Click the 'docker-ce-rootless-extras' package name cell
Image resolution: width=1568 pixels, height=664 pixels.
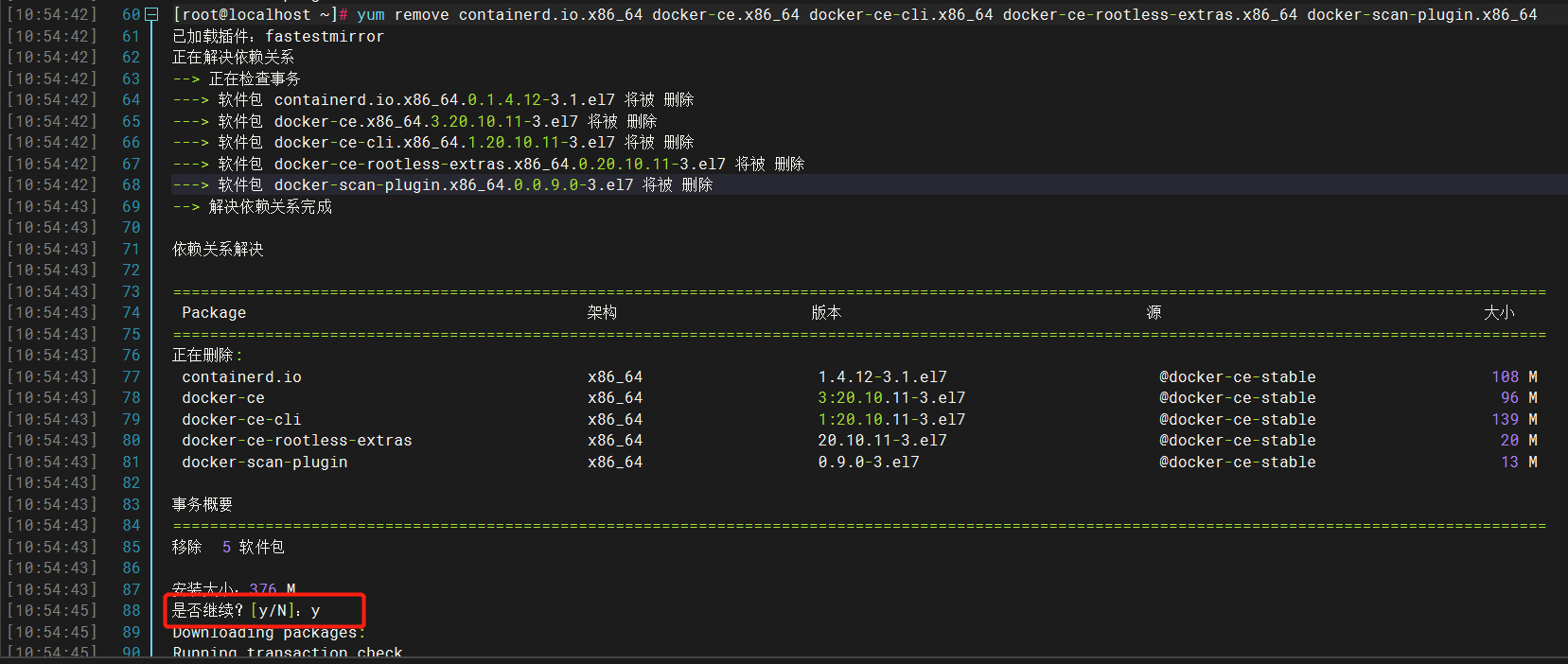[x=297, y=440]
